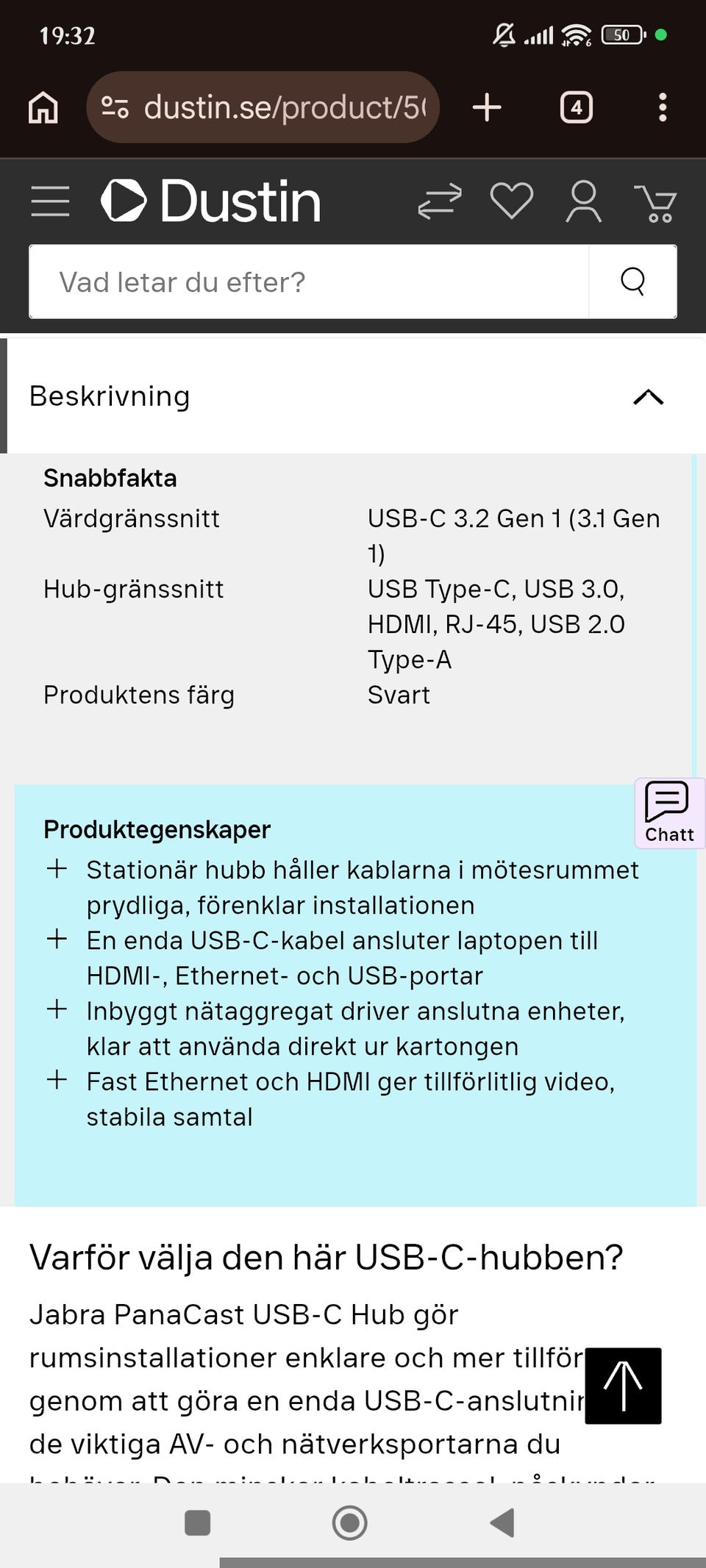Click the Dustin logo
706x1568 pixels.
[211, 199]
